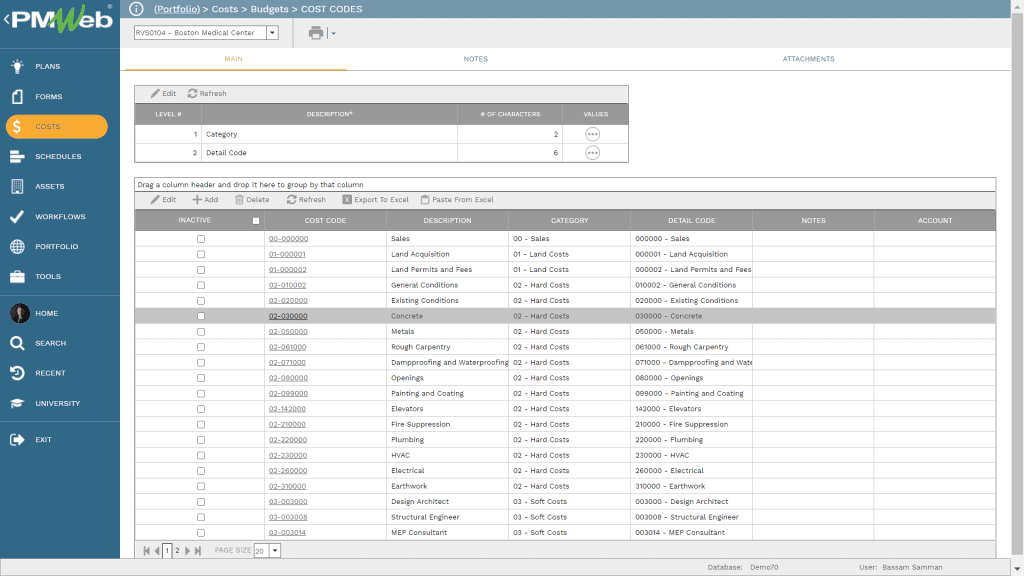Screen dimensions: 1024x576
Task: Open the Plans lightbulb menu
Action: coord(18,66)
